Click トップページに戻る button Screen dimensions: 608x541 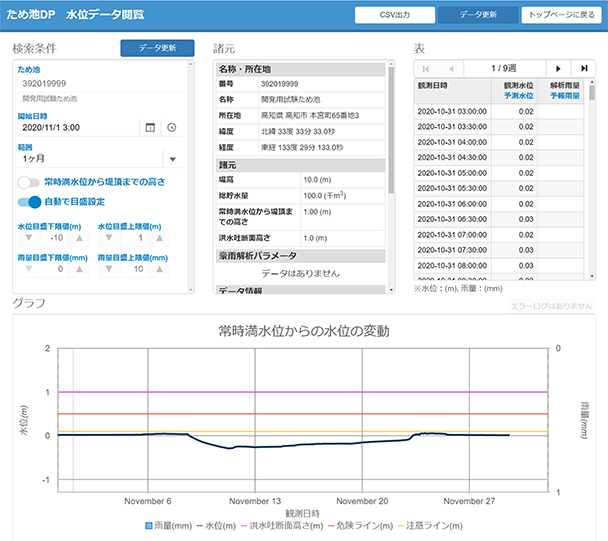561,15
